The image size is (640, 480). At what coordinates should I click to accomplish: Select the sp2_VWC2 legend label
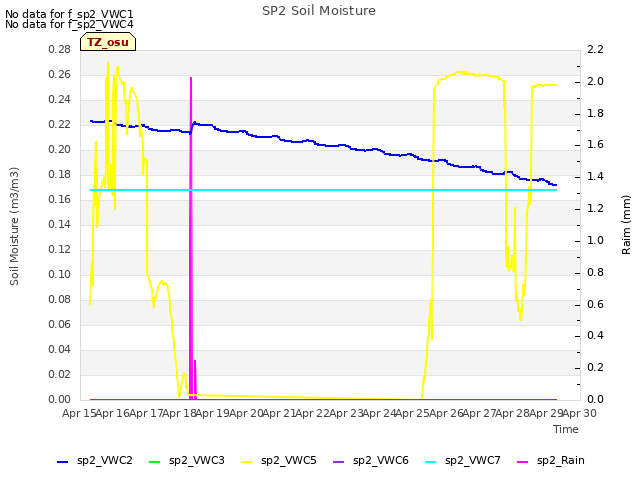(x=105, y=461)
